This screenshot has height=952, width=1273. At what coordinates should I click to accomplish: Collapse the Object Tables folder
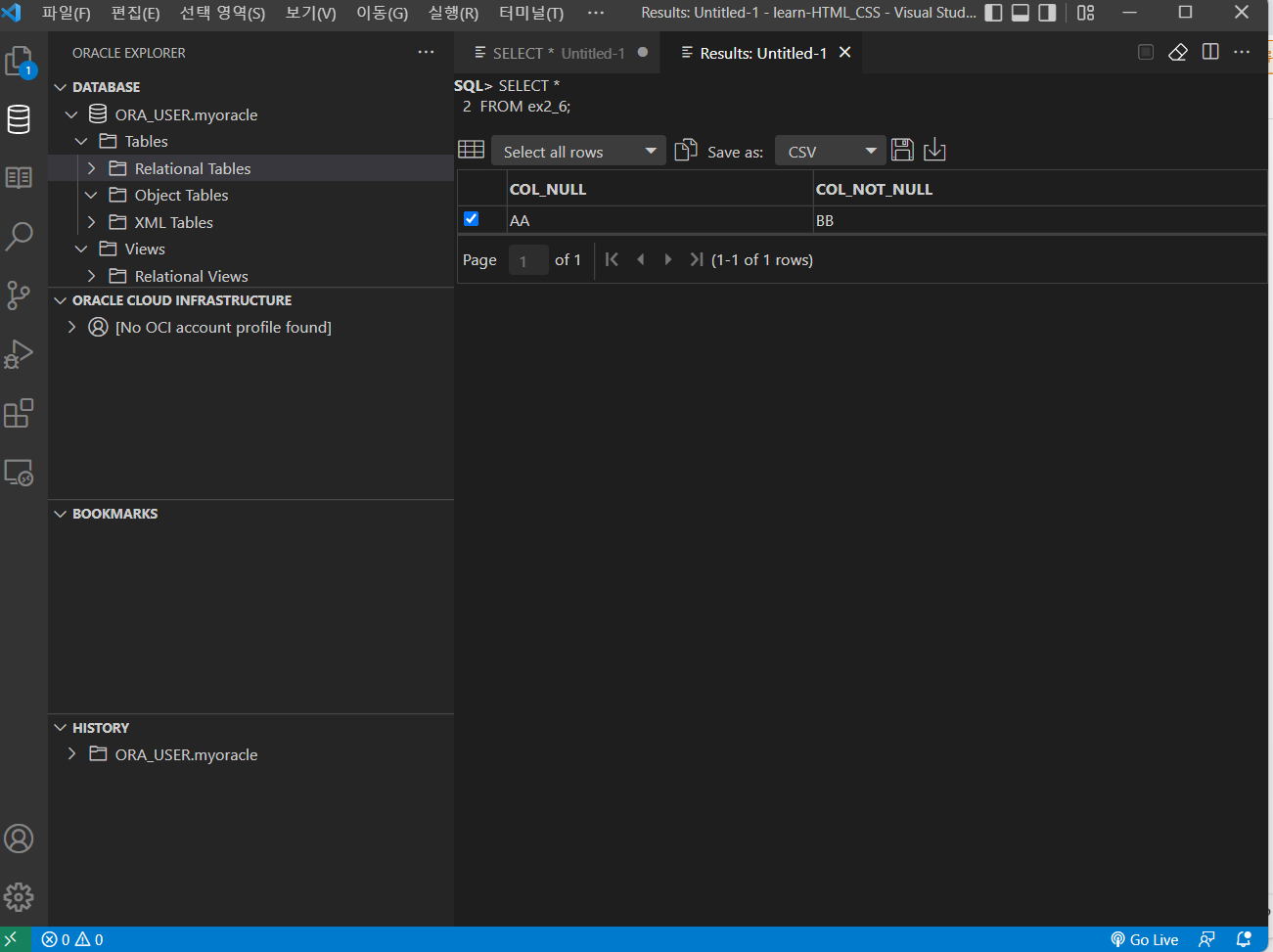91,195
